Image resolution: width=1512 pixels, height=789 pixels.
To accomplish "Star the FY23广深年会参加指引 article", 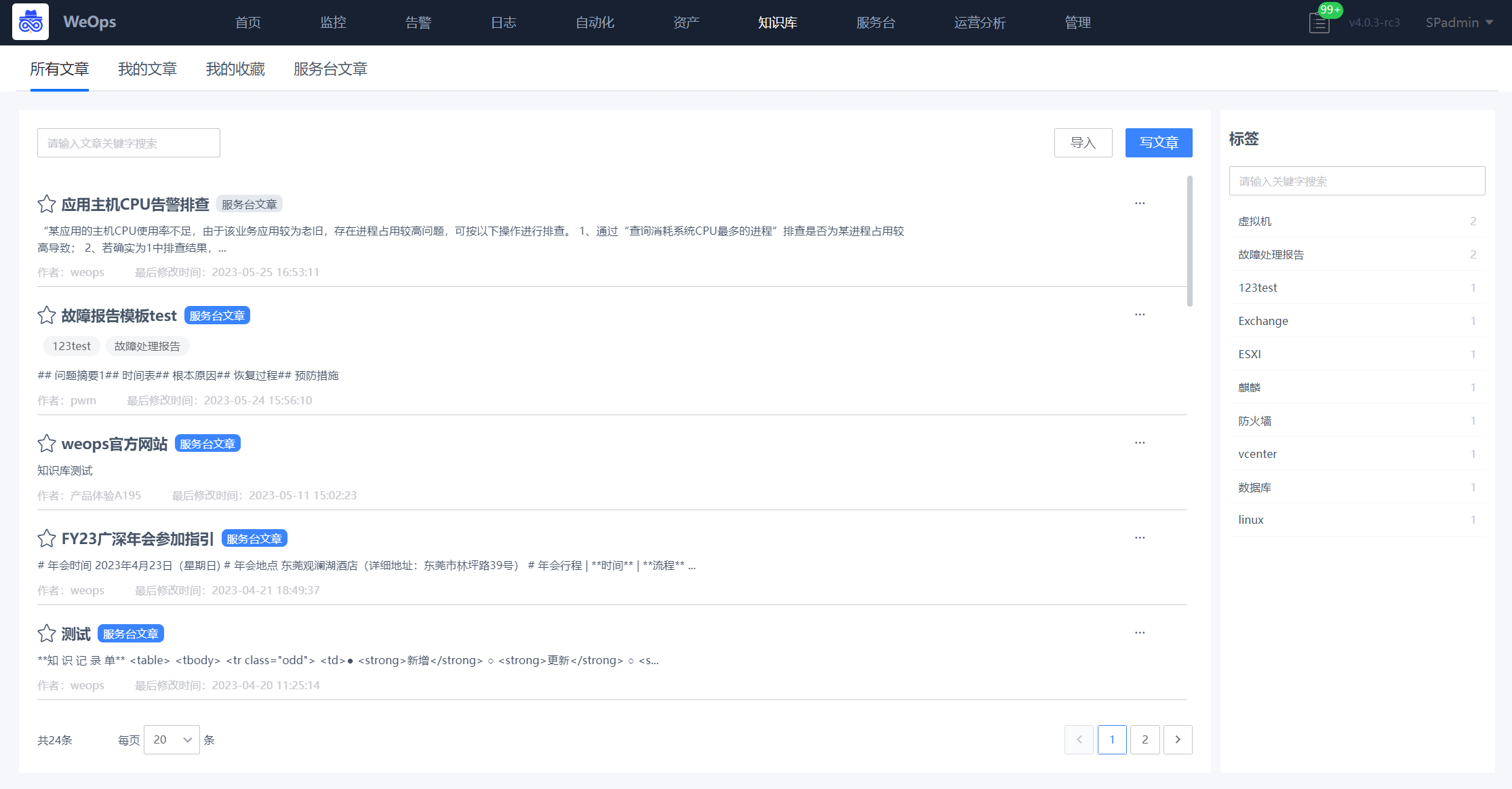I will point(47,539).
